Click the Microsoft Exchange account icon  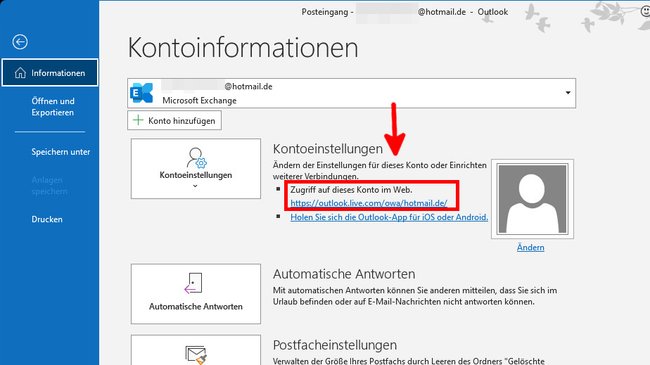(142, 93)
